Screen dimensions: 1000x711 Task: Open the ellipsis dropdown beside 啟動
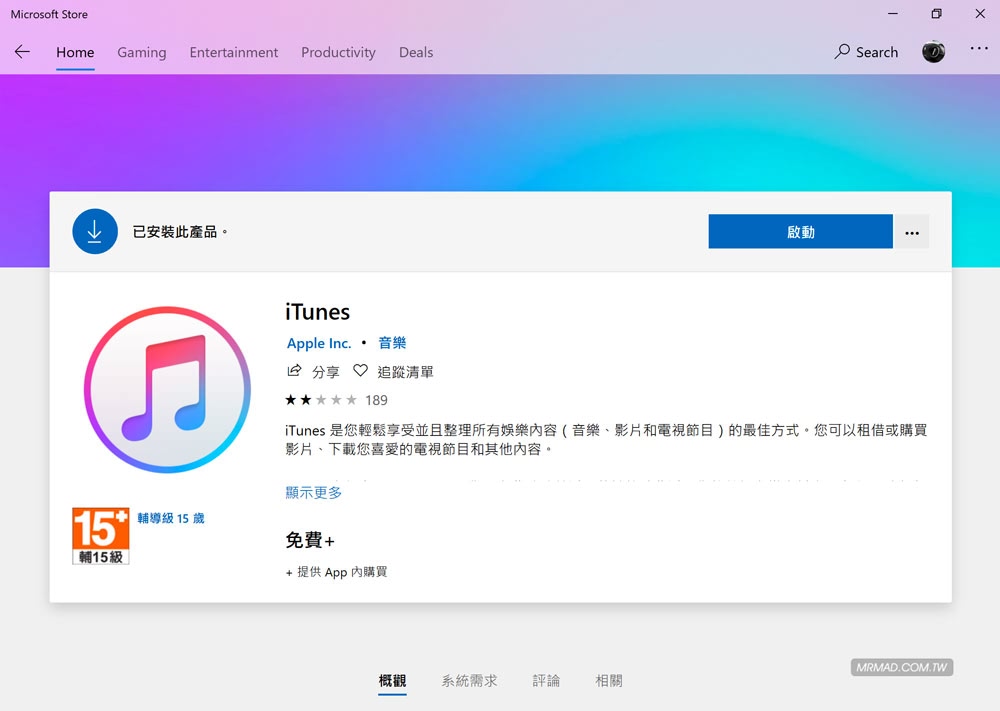(911, 231)
